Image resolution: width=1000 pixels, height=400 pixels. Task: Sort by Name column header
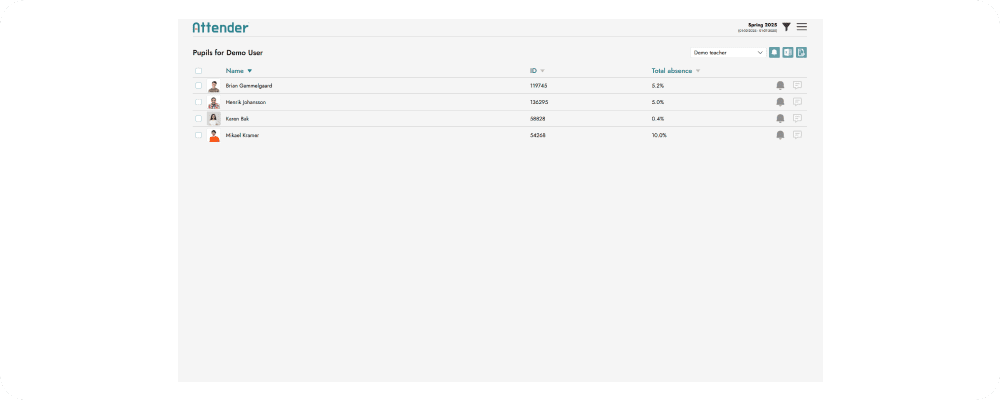235,71
